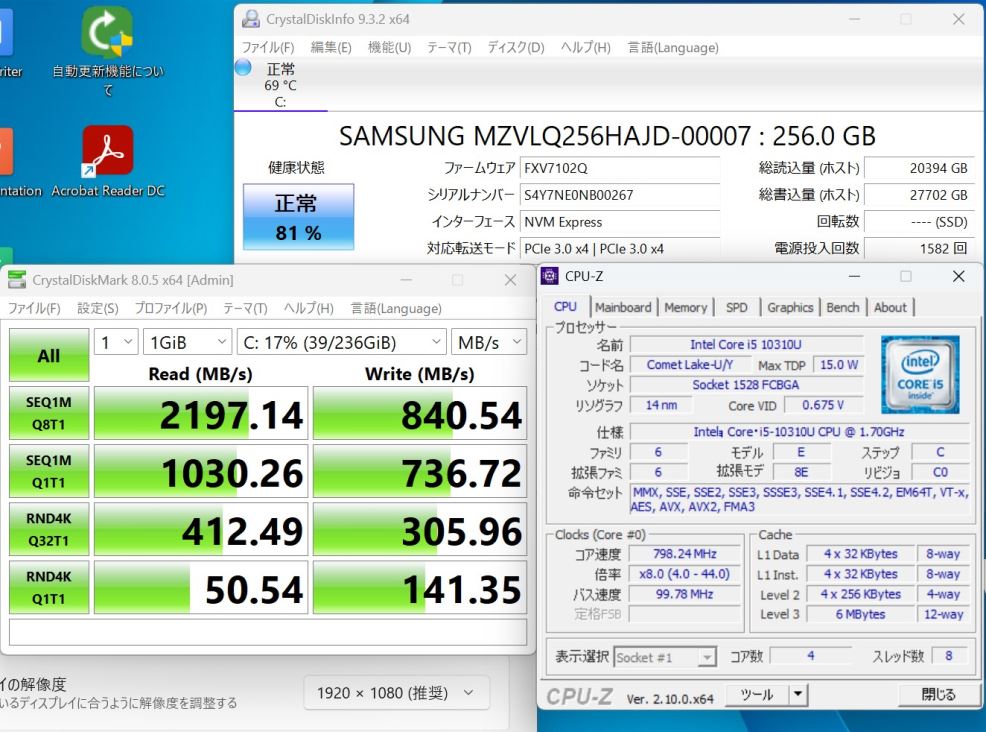Open the 機能(U) menu in CrystalDiskInfo
The width and height of the screenshot is (986, 732).
coord(389,47)
